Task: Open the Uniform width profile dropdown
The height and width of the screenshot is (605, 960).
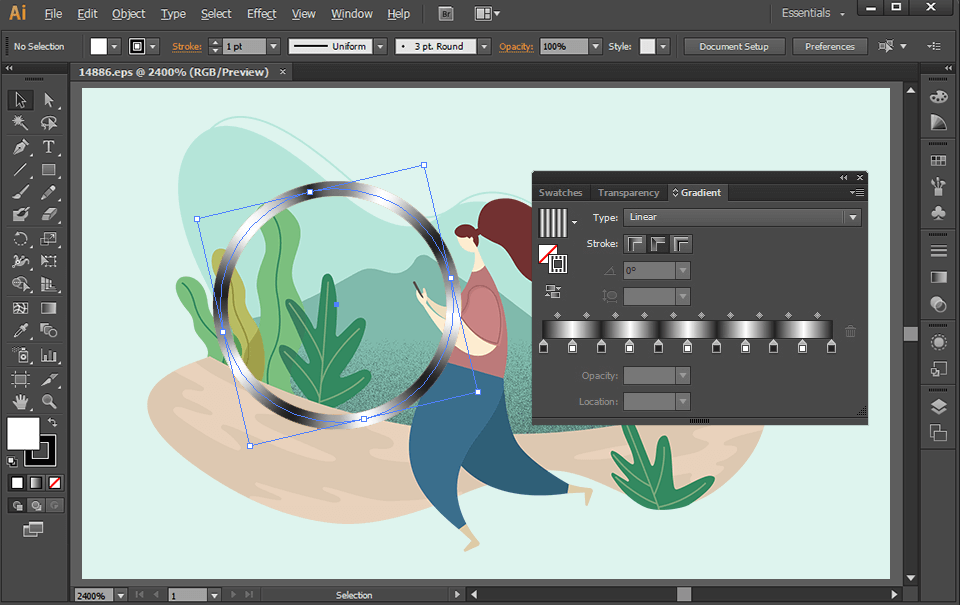Action: coord(380,45)
